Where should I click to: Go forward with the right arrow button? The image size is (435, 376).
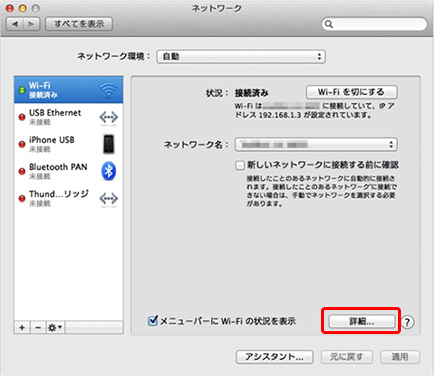coord(31,24)
